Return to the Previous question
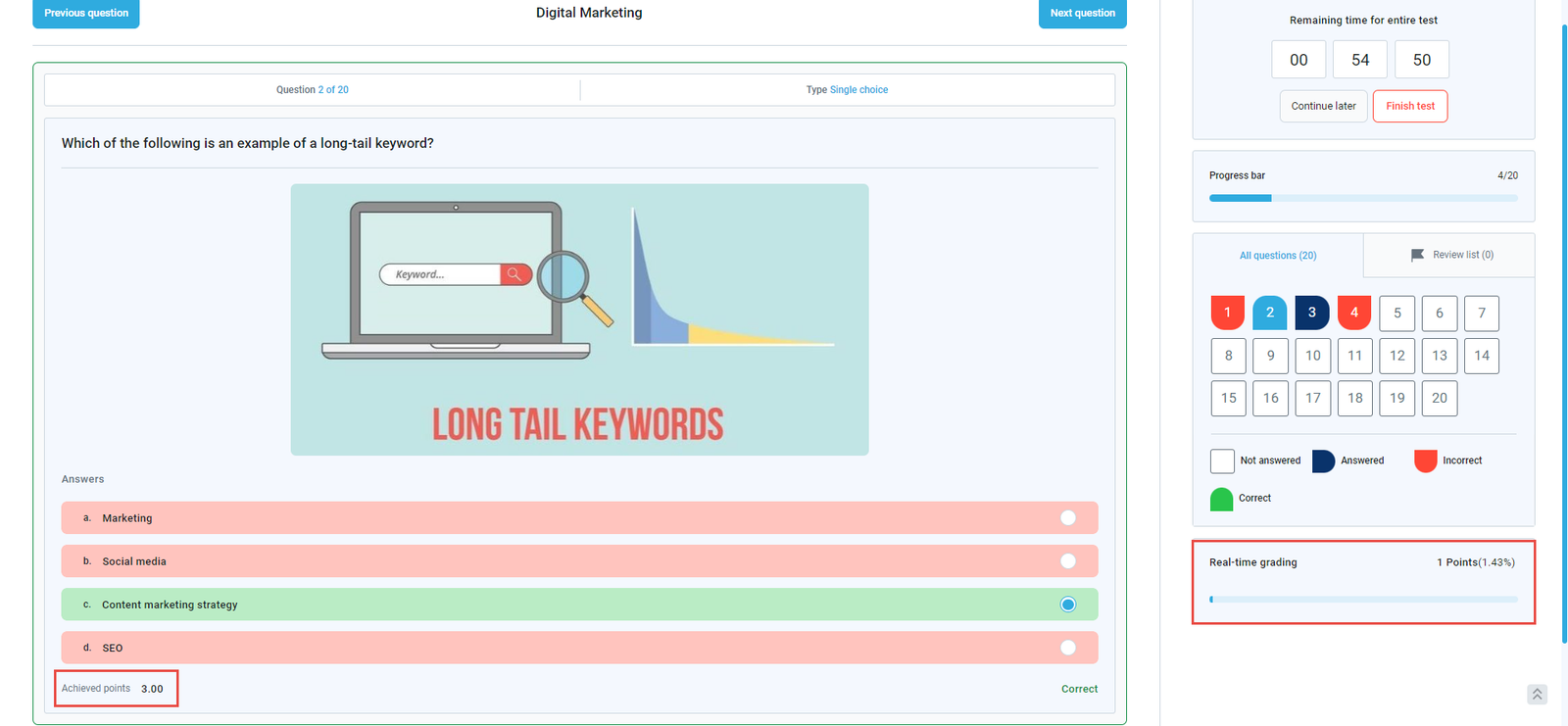1568x726 pixels. pyautogui.click(x=86, y=14)
